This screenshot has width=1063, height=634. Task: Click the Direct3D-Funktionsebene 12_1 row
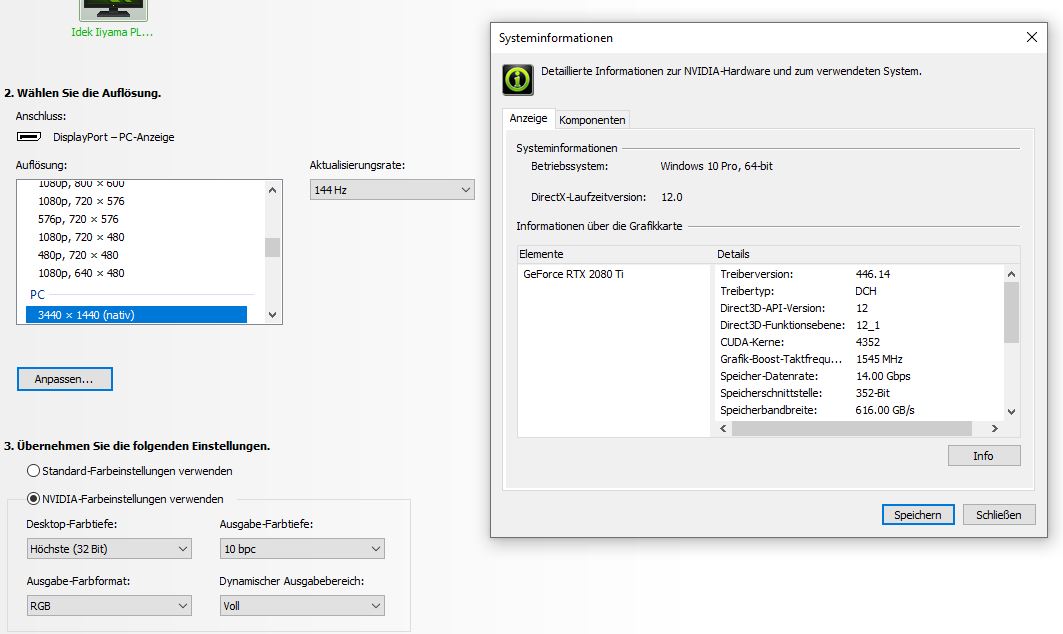(860, 325)
